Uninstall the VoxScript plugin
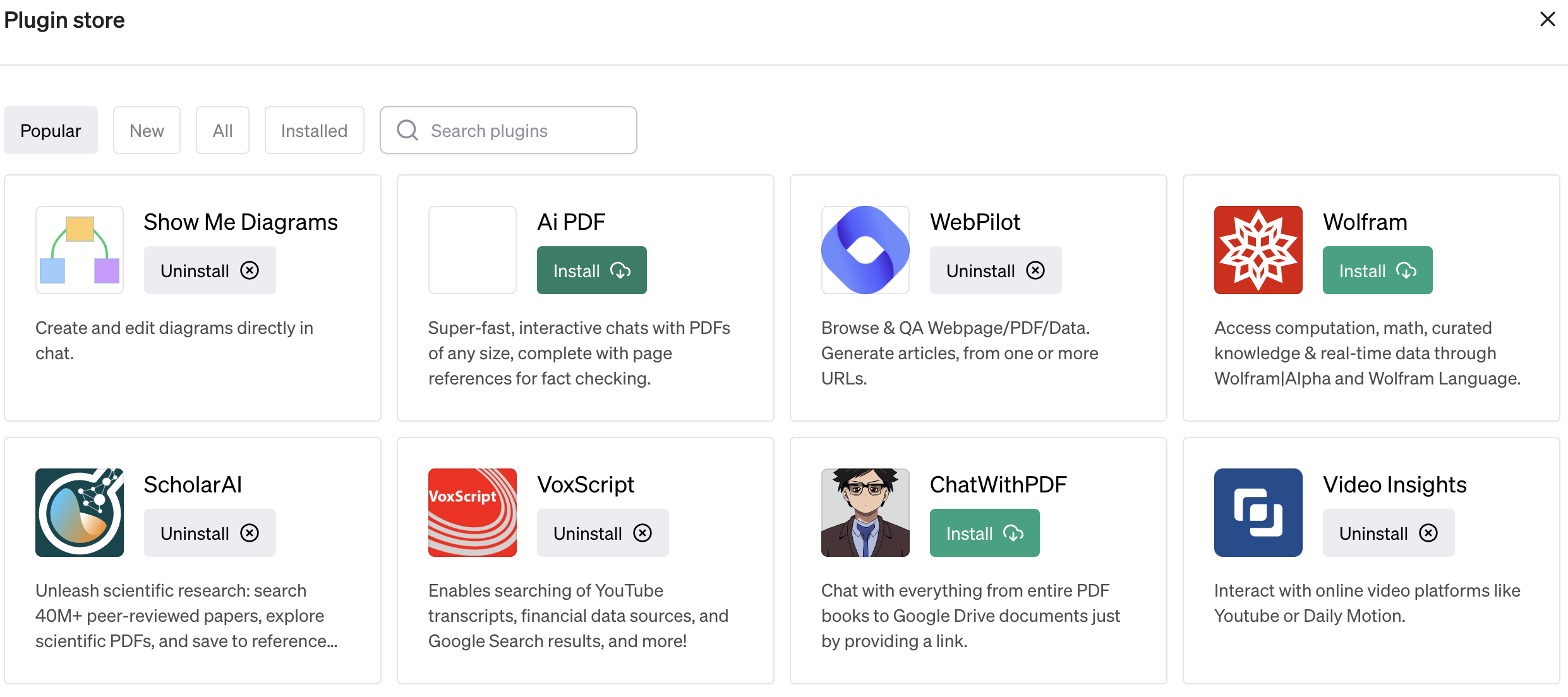 (x=603, y=533)
